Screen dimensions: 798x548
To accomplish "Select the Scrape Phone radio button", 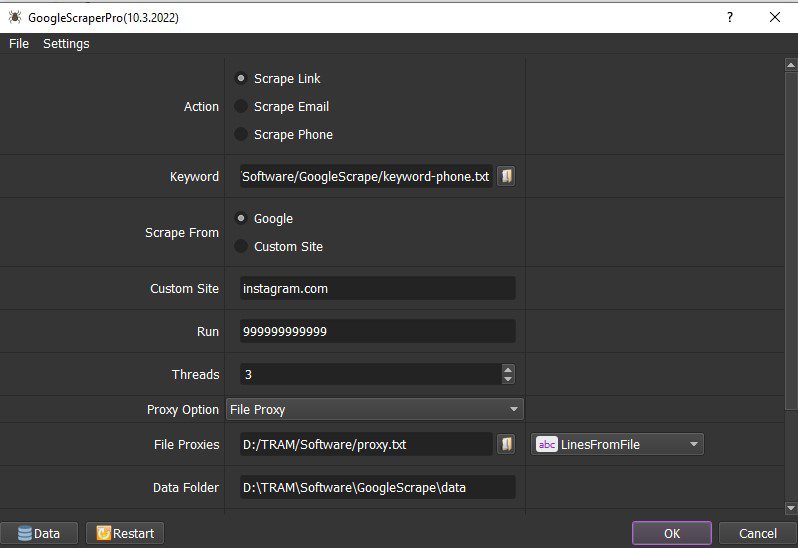I will [241, 134].
